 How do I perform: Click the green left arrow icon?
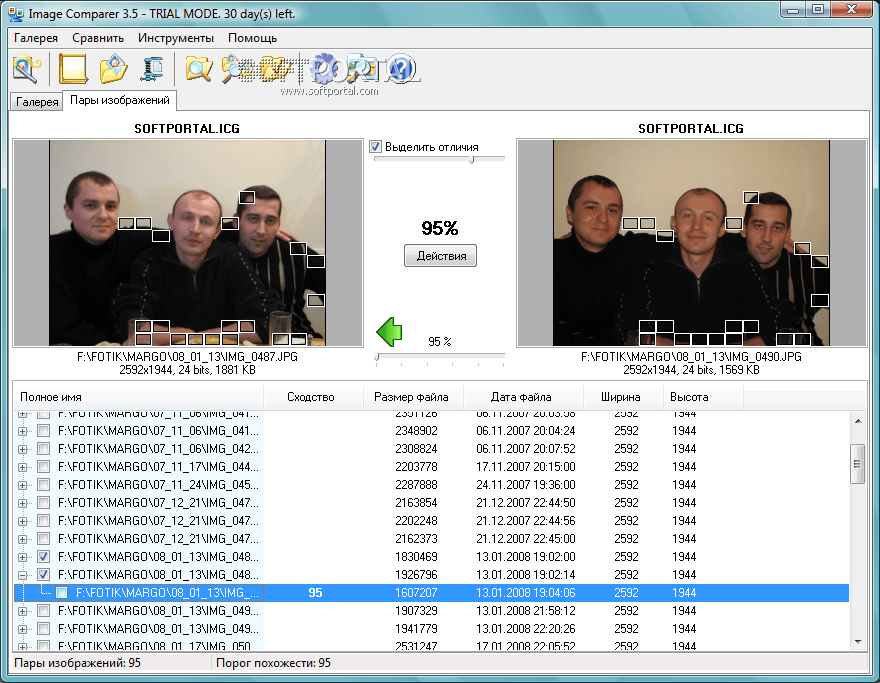(389, 332)
